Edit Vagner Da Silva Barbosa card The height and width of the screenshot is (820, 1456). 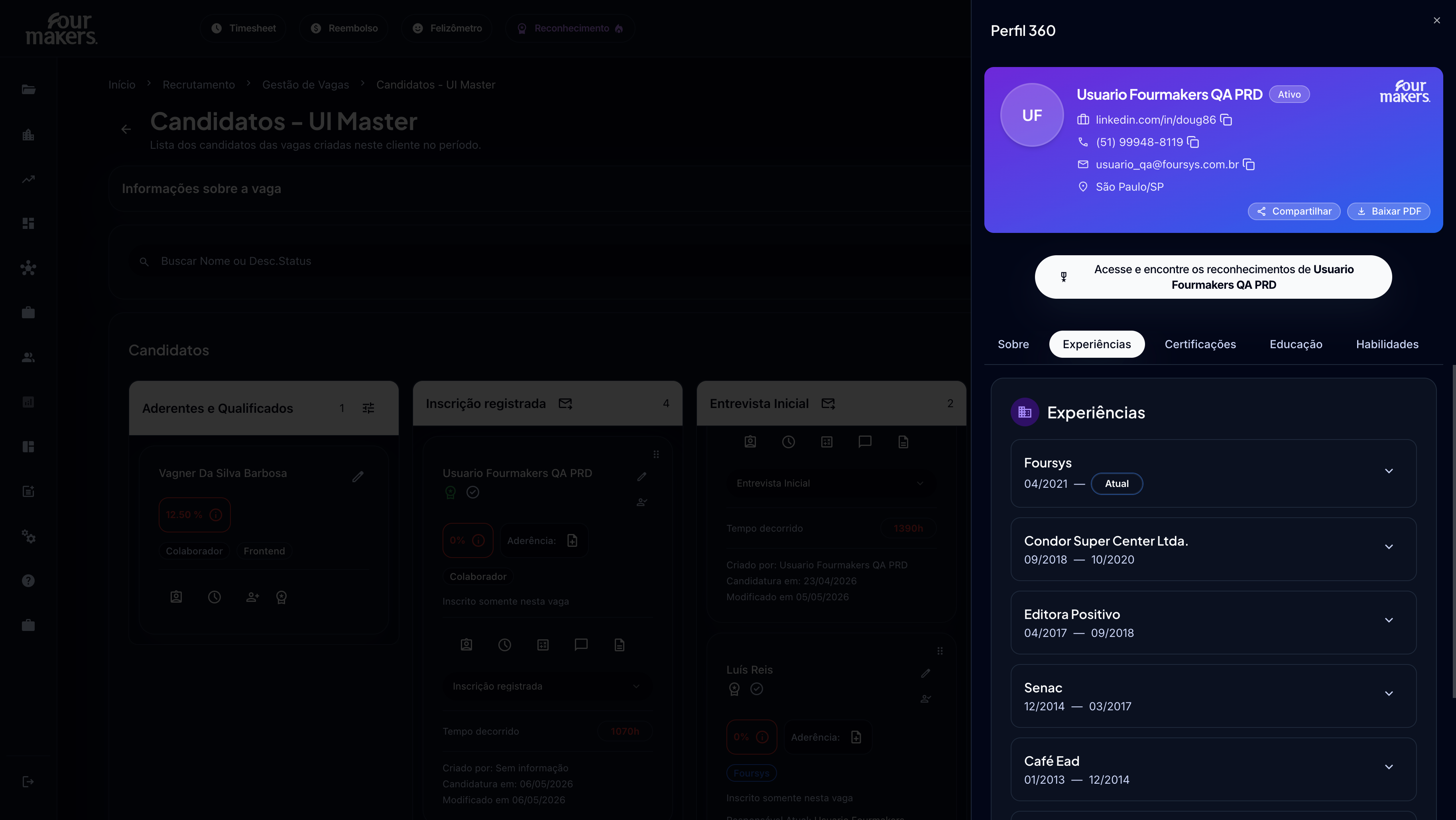358,477
